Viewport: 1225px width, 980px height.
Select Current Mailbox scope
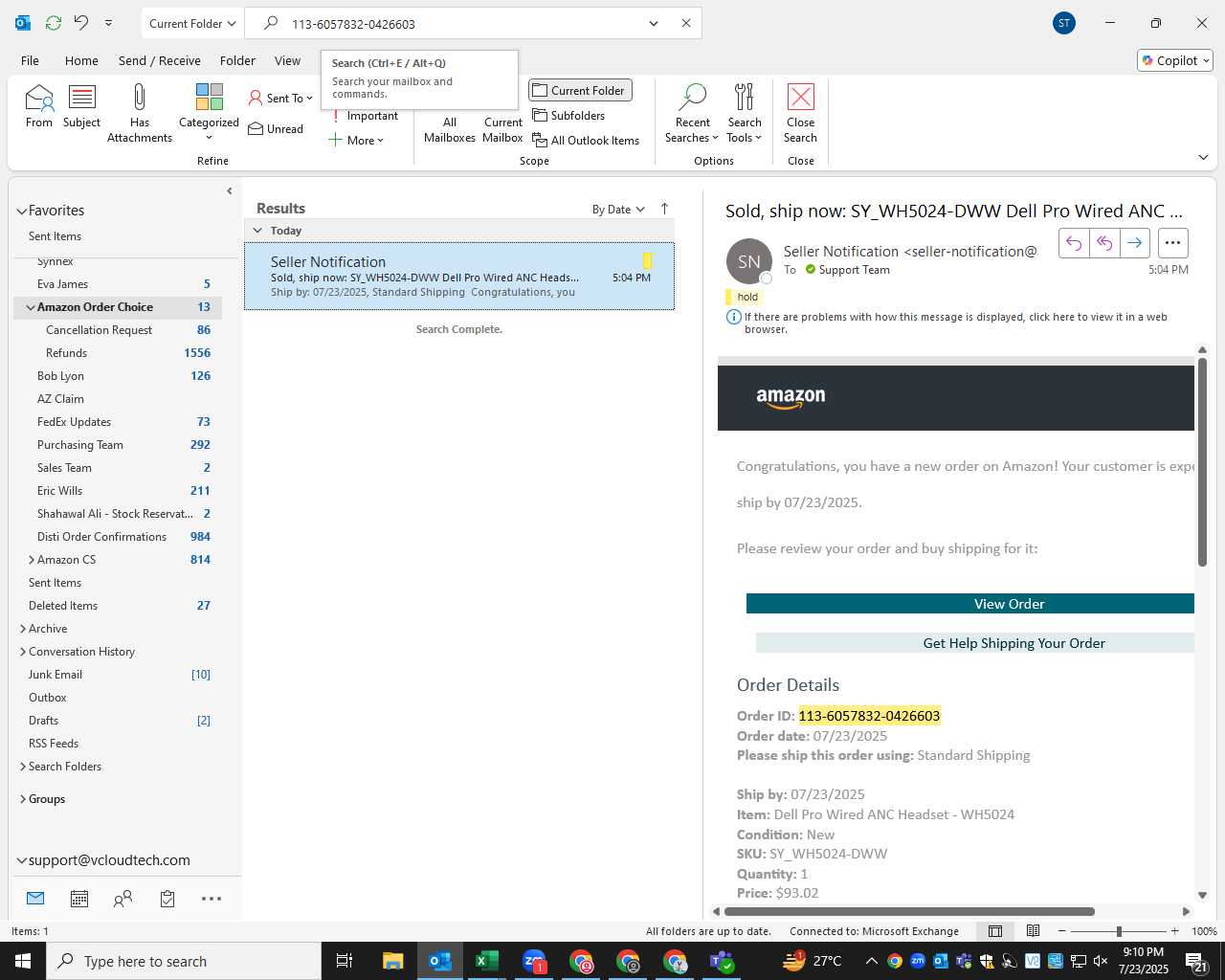point(502,129)
